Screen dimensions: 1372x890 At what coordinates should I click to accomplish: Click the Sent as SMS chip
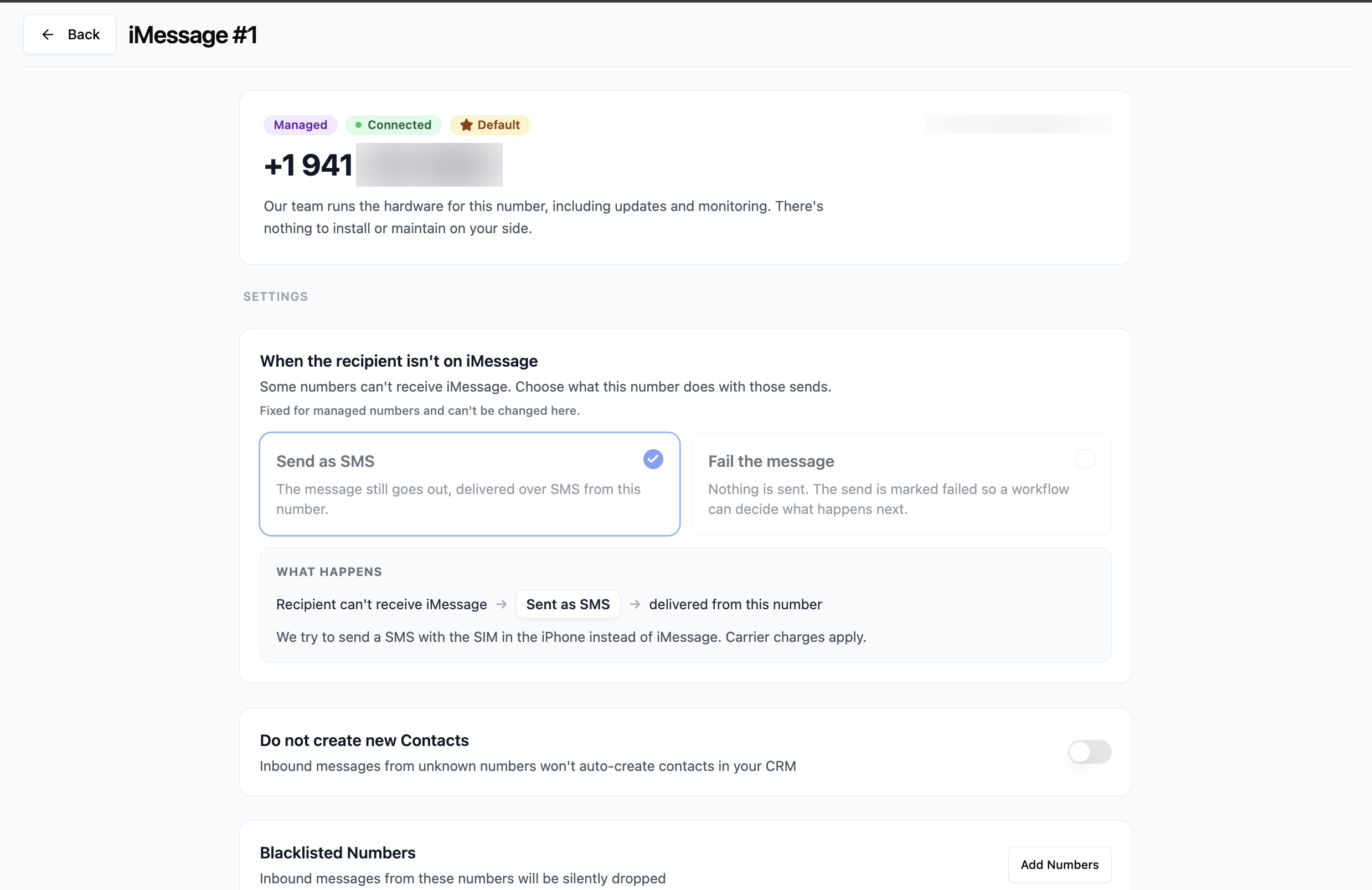(x=568, y=604)
